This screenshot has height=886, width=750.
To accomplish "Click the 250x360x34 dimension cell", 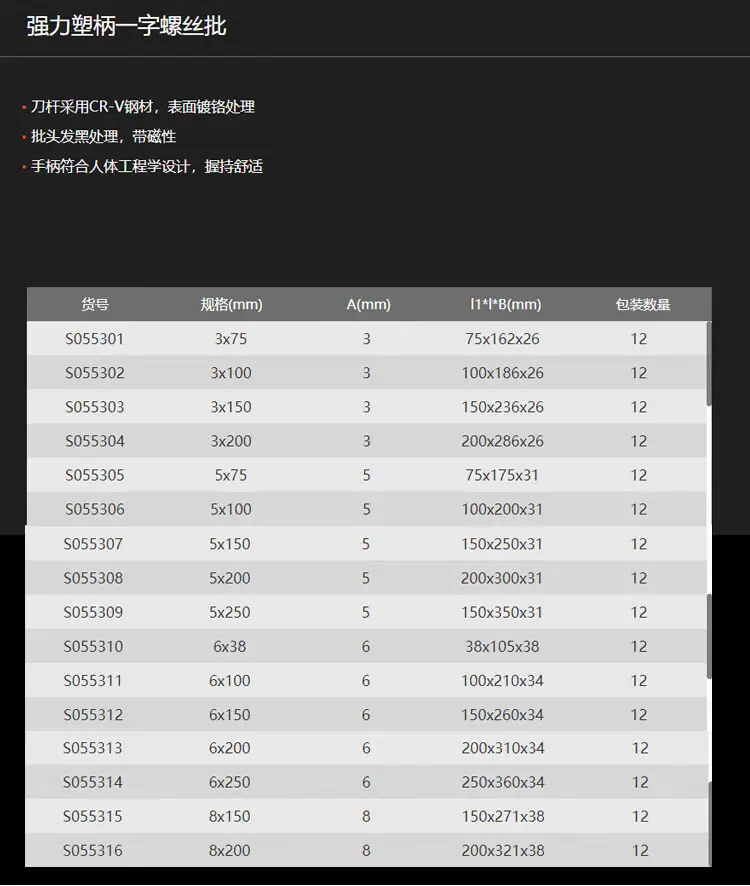I will (503, 783).
